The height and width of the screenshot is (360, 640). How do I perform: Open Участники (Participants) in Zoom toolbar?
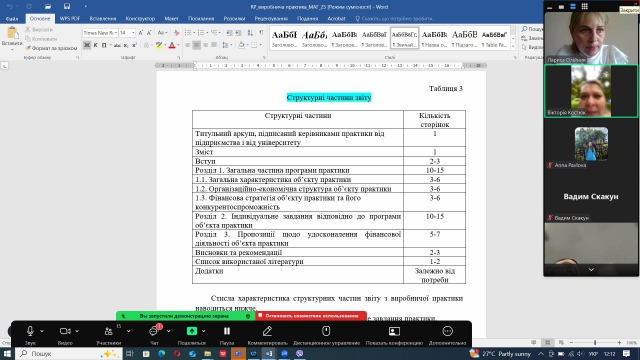[x=109, y=334]
